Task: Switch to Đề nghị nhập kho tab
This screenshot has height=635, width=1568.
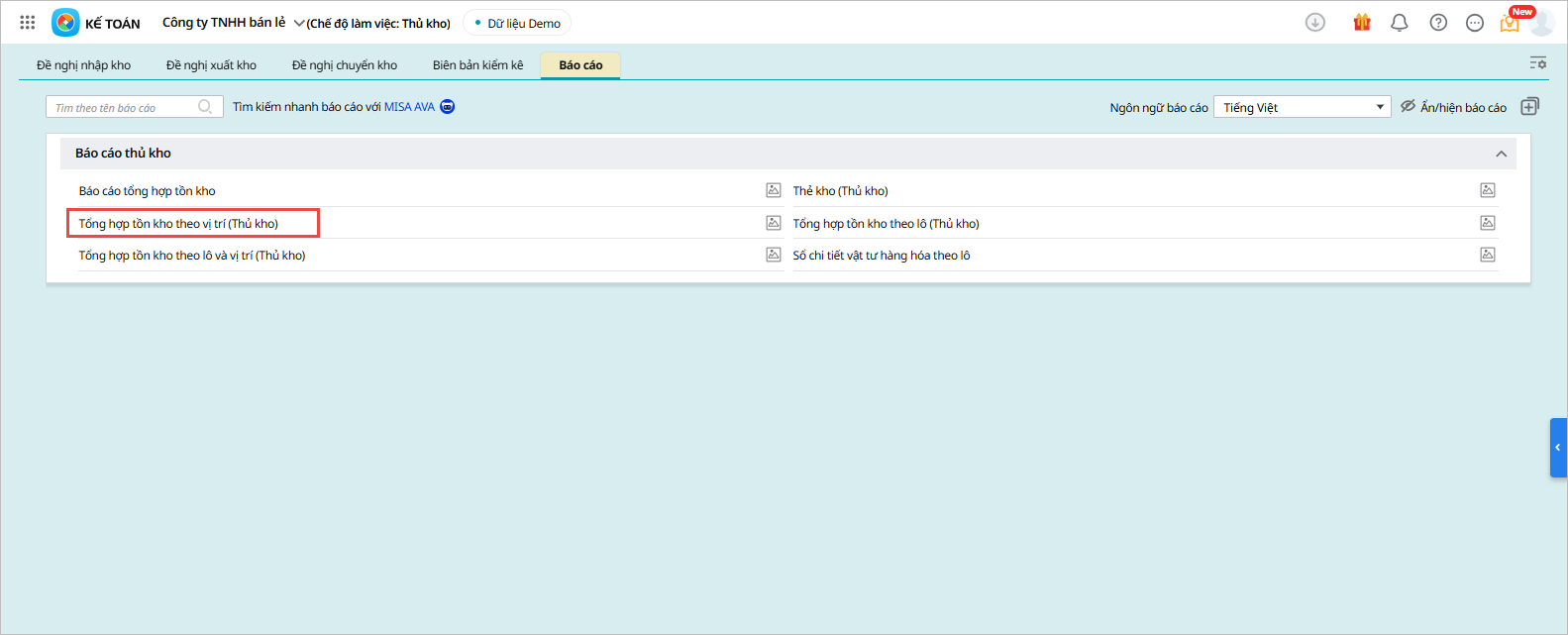Action: (x=84, y=65)
